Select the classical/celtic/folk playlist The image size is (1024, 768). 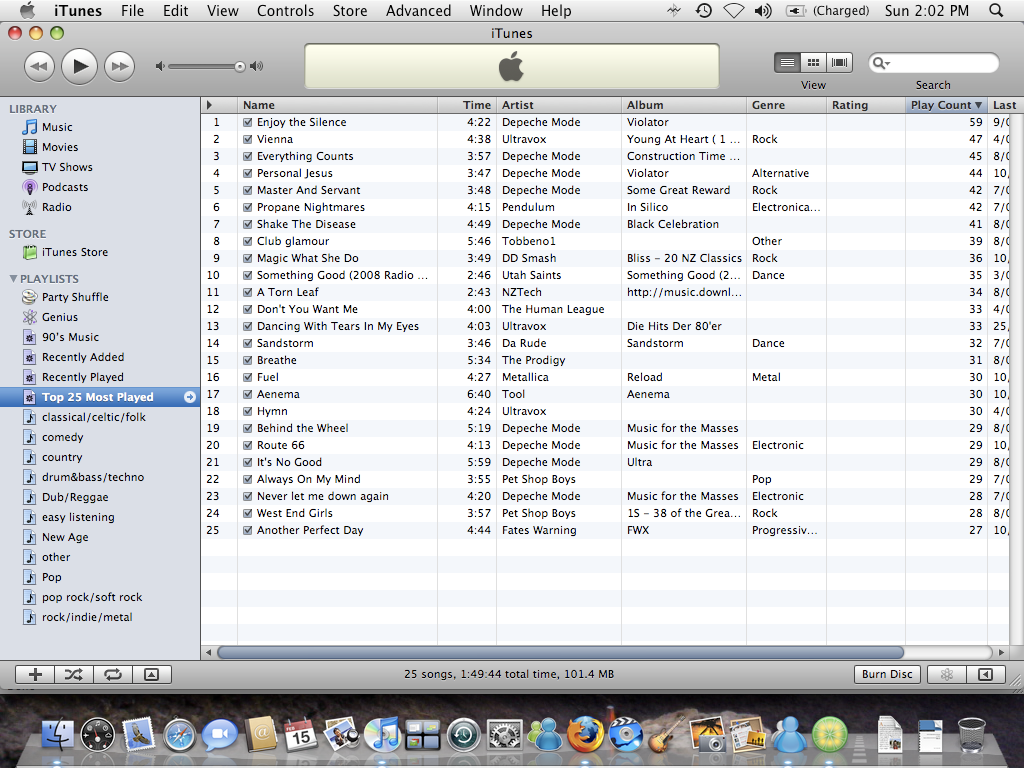(x=100, y=417)
